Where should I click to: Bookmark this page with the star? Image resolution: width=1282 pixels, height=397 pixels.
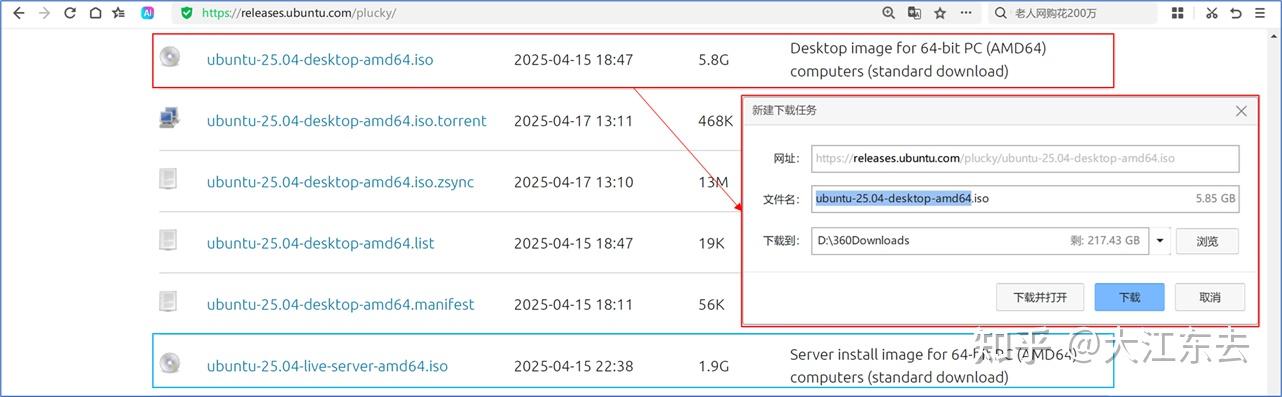pyautogui.click(x=940, y=13)
